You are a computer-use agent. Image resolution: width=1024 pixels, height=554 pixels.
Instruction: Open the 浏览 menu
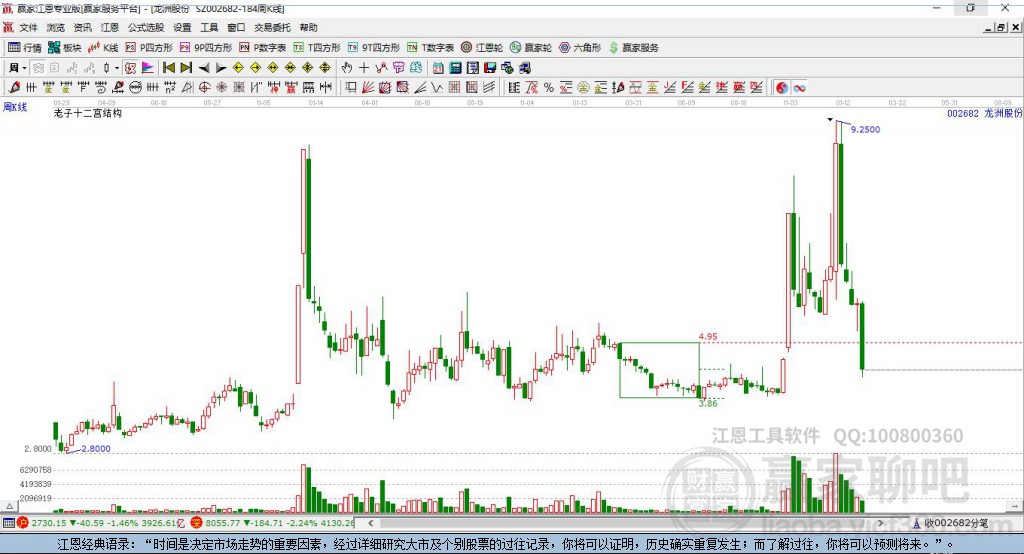(x=56, y=27)
